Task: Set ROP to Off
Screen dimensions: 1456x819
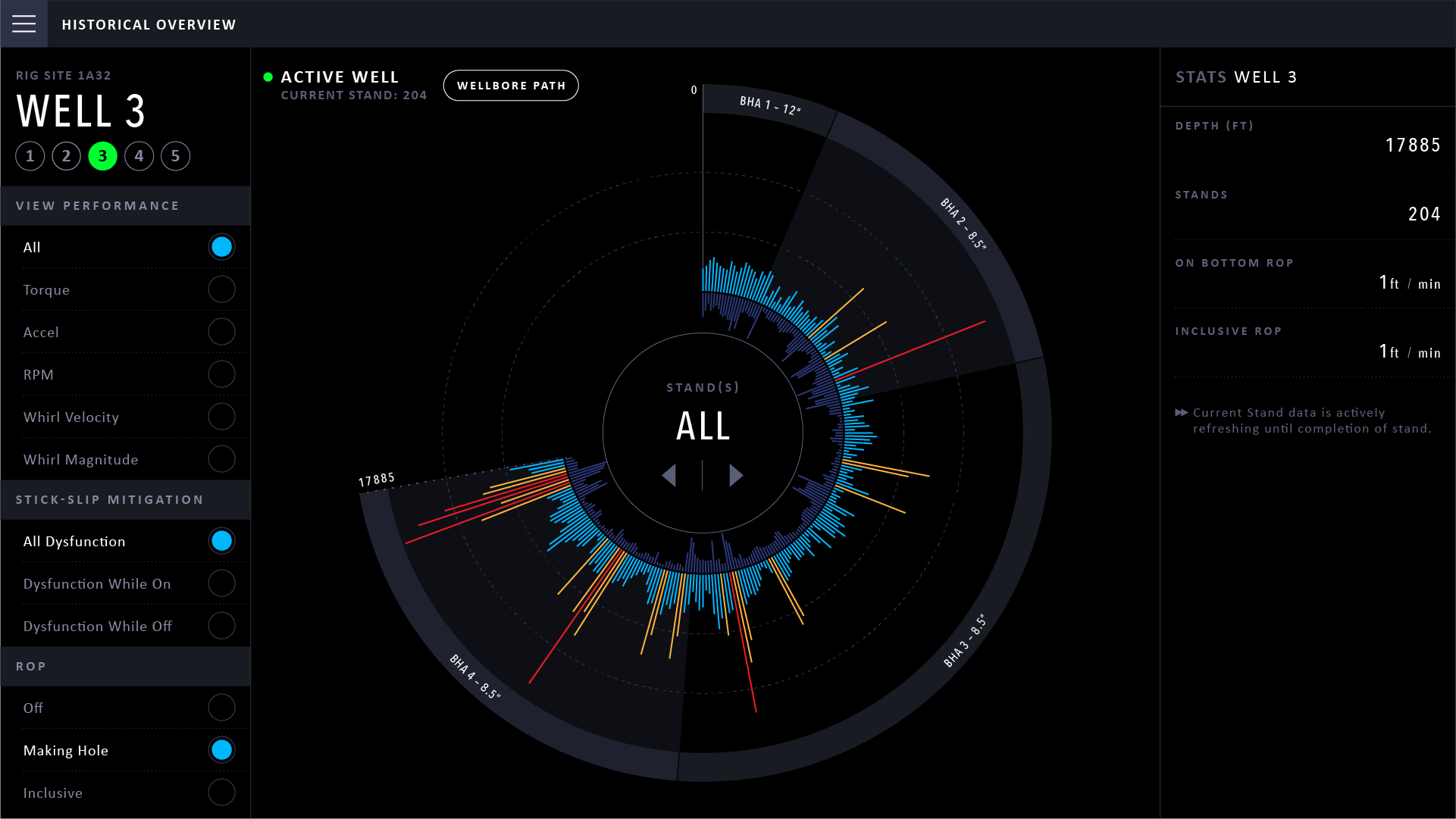Action: point(221,708)
